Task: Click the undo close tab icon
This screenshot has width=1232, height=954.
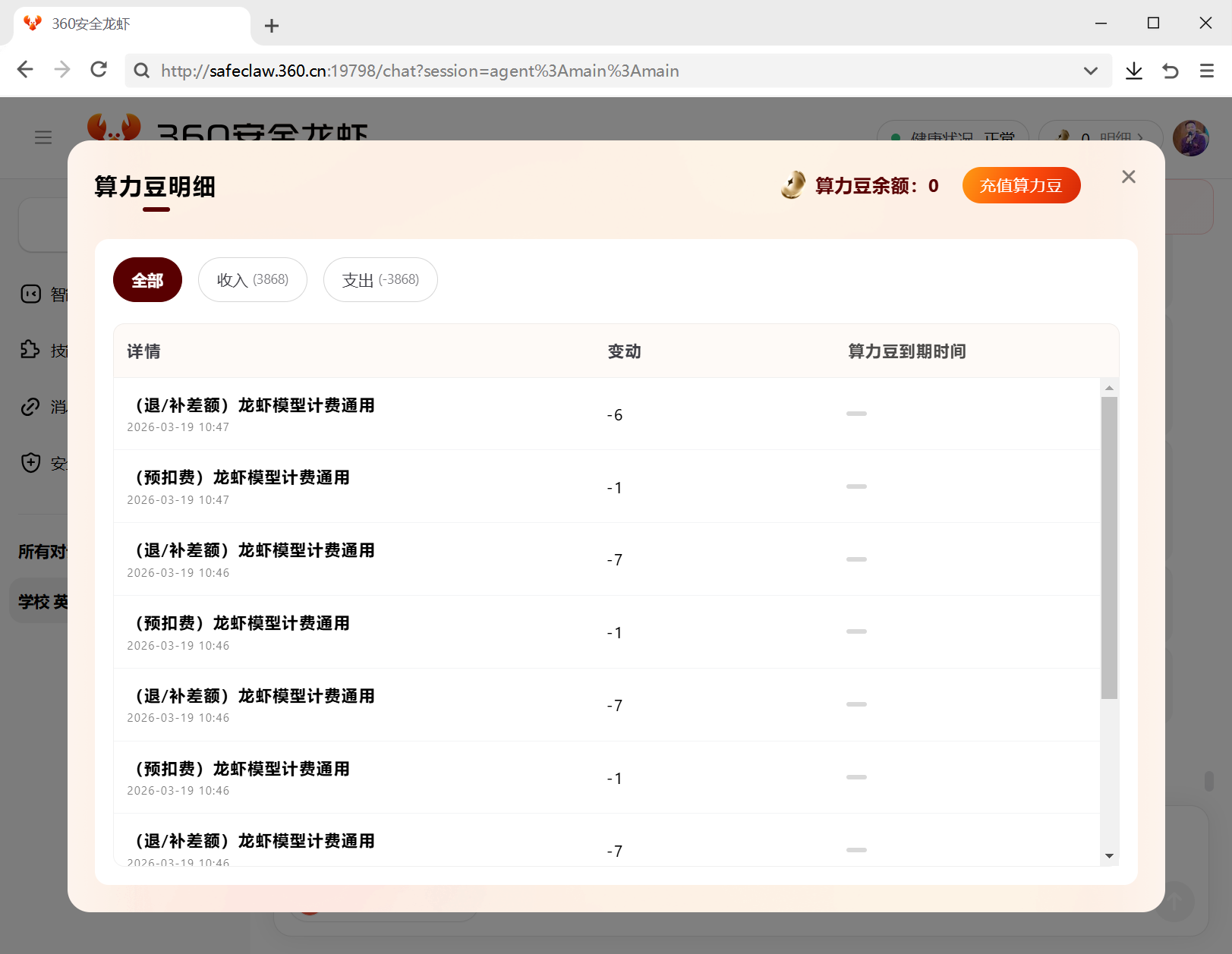Action: click(x=1171, y=71)
